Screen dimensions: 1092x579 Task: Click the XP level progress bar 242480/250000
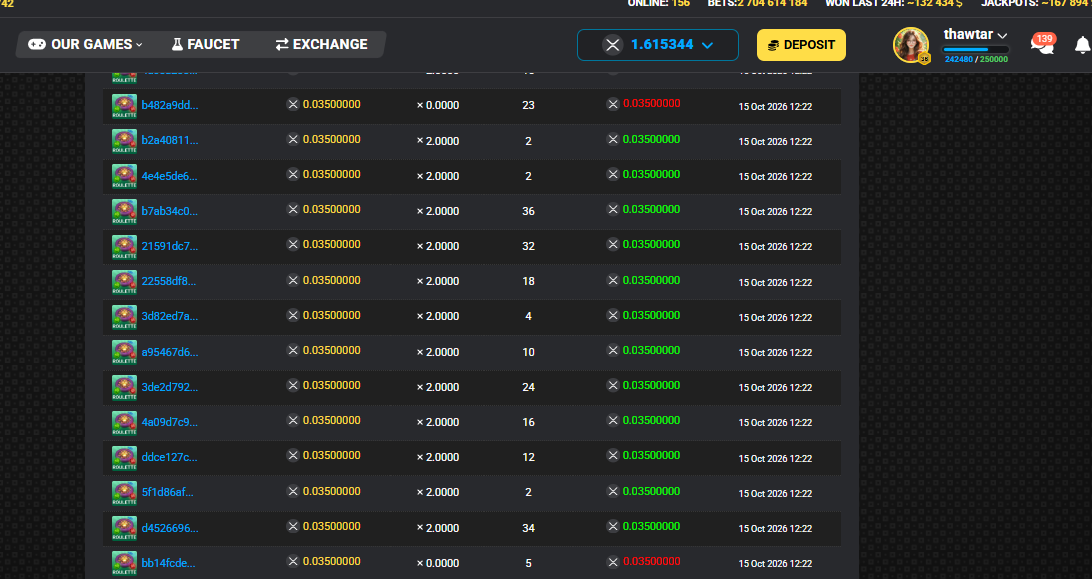coord(976,49)
